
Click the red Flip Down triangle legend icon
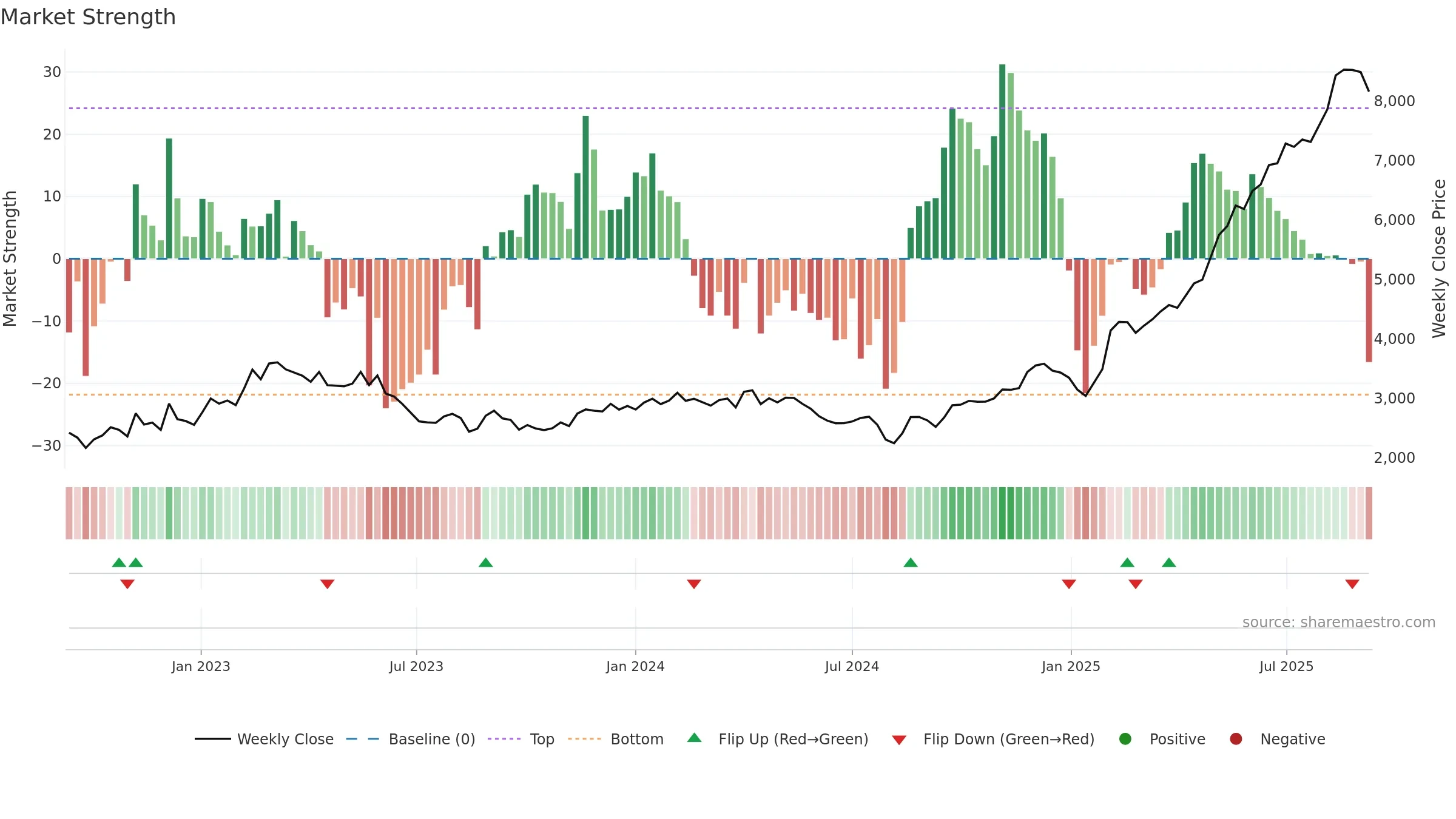point(900,740)
